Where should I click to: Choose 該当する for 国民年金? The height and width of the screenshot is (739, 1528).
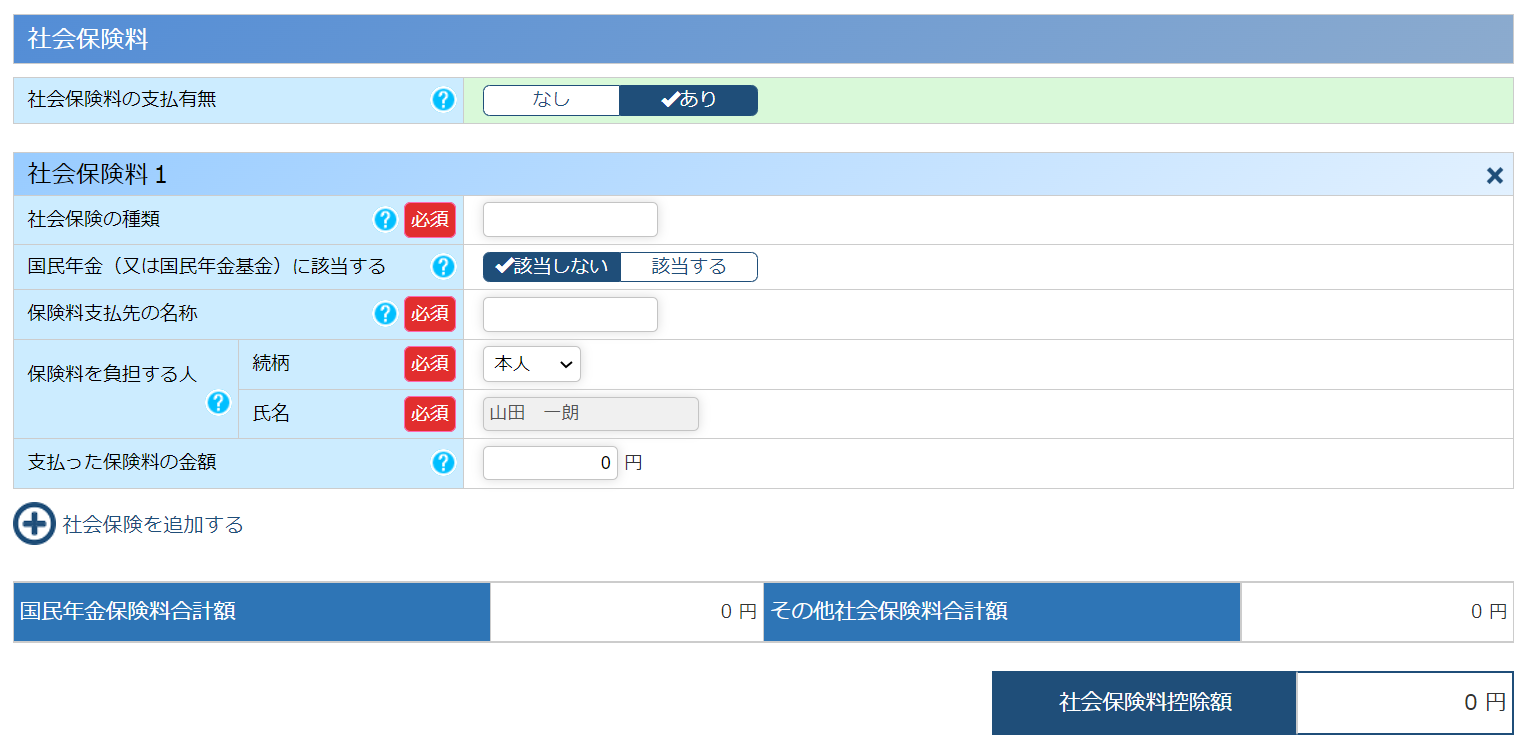(x=689, y=267)
